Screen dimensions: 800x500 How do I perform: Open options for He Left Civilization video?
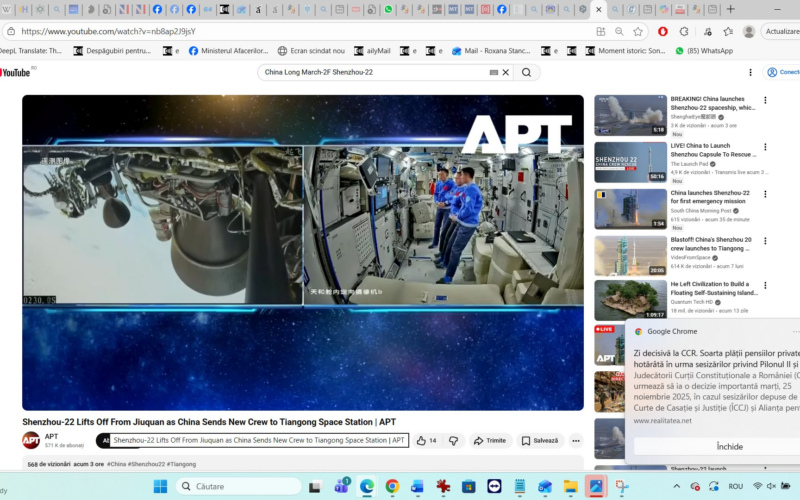(765, 285)
